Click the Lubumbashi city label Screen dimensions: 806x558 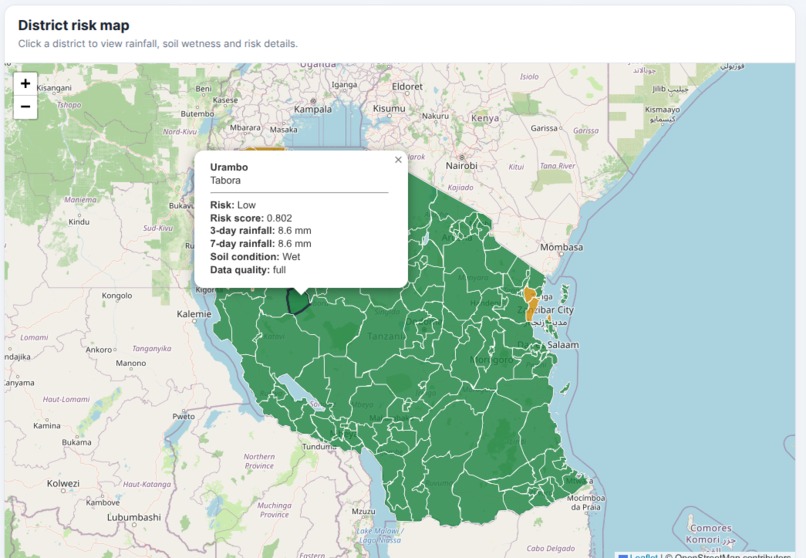(x=134, y=517)
